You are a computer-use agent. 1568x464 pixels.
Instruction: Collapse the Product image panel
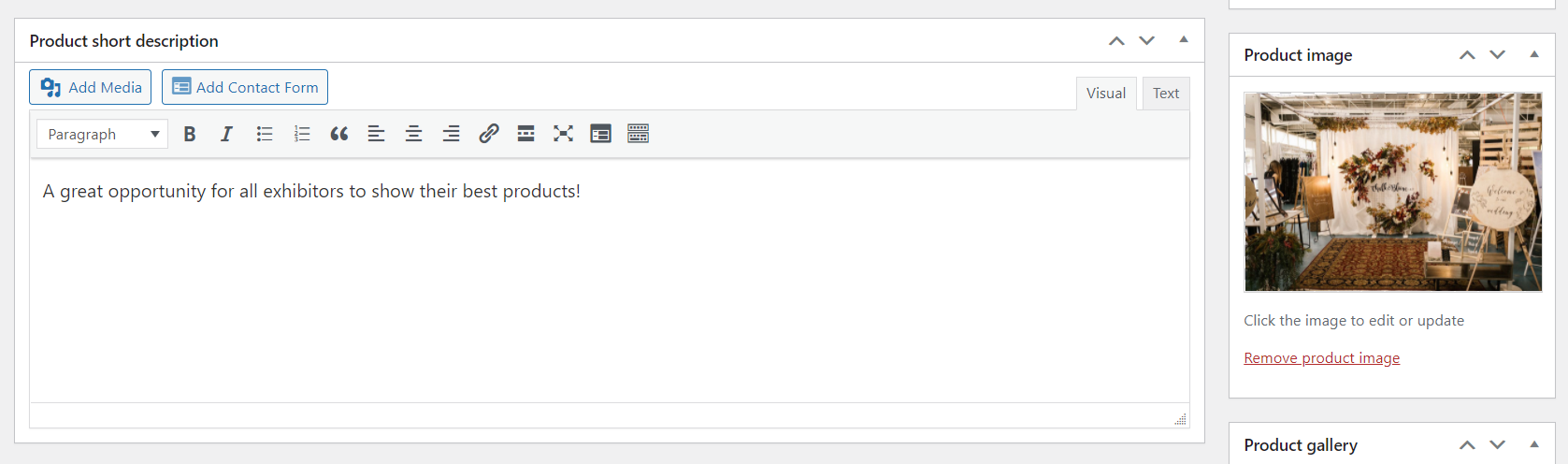(1534, 55)
